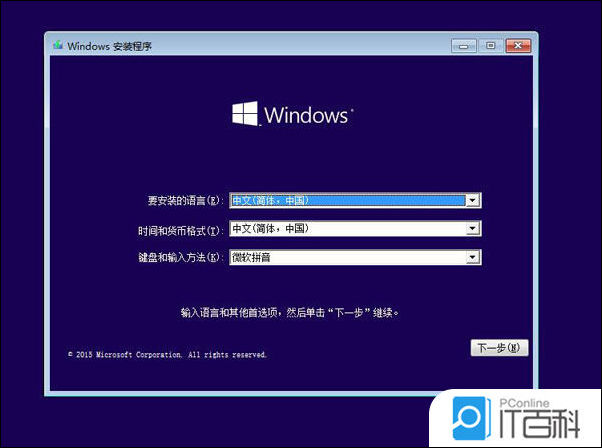Image resolution: width=602 pixels, height=448 pixels.
Task: Open the 键盘和输入方法 dropdown arrow
Action: pos(472,257)
